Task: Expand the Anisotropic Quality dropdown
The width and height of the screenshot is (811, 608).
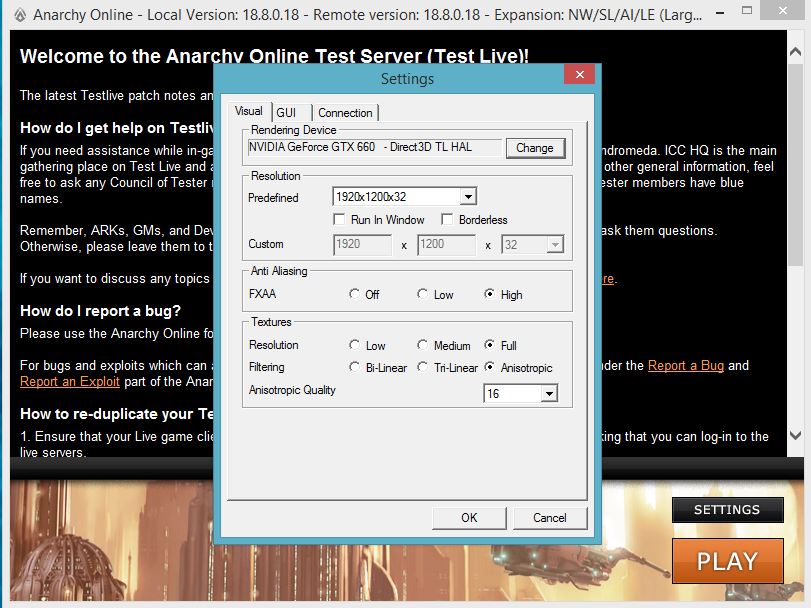Action: (548, 394)
